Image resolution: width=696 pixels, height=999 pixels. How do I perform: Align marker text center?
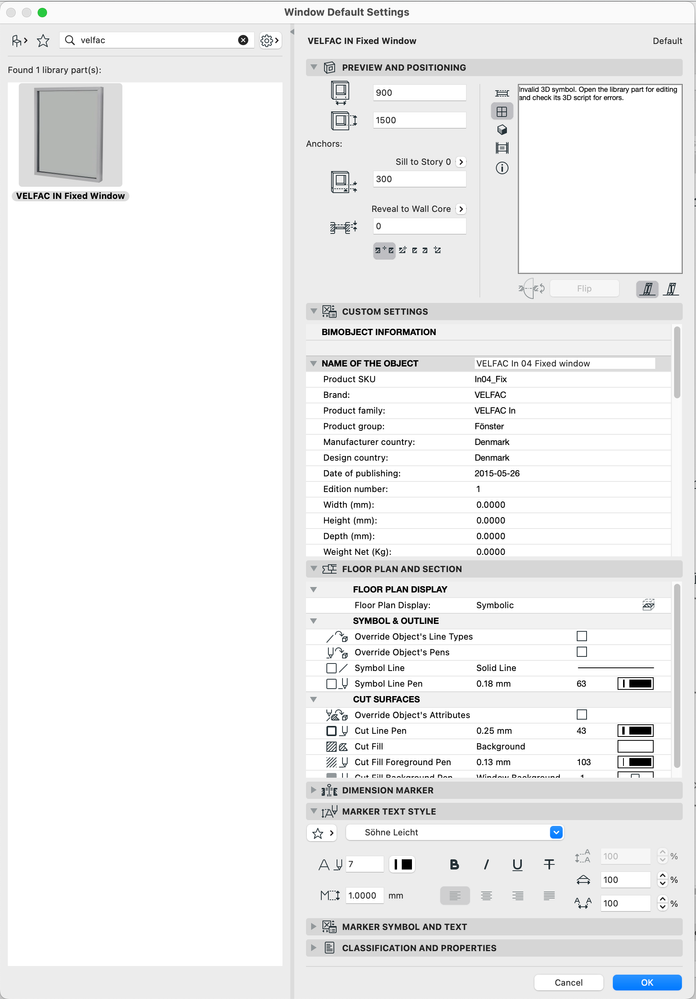(x=486, y=896)
